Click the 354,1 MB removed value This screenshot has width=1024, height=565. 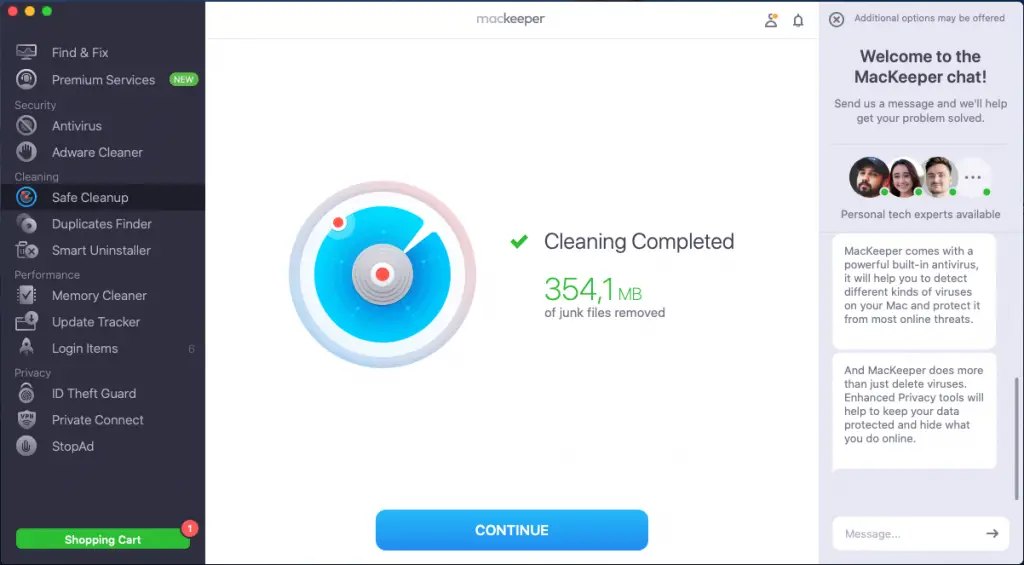coord(593,289)
